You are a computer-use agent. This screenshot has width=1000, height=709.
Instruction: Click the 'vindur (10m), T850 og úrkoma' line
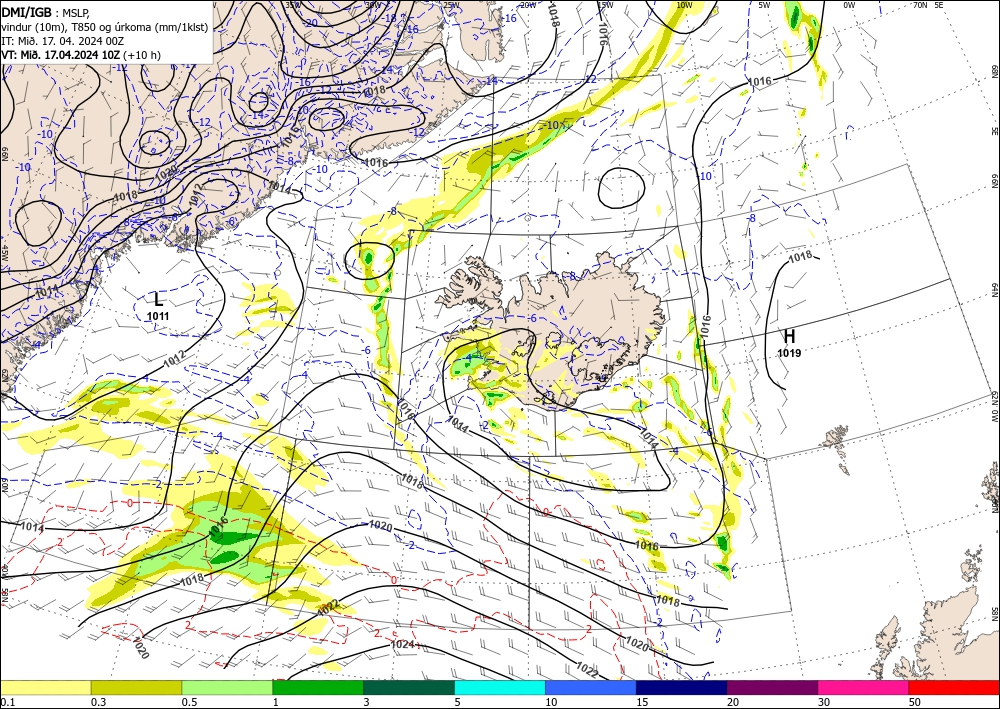pos(105,26)
